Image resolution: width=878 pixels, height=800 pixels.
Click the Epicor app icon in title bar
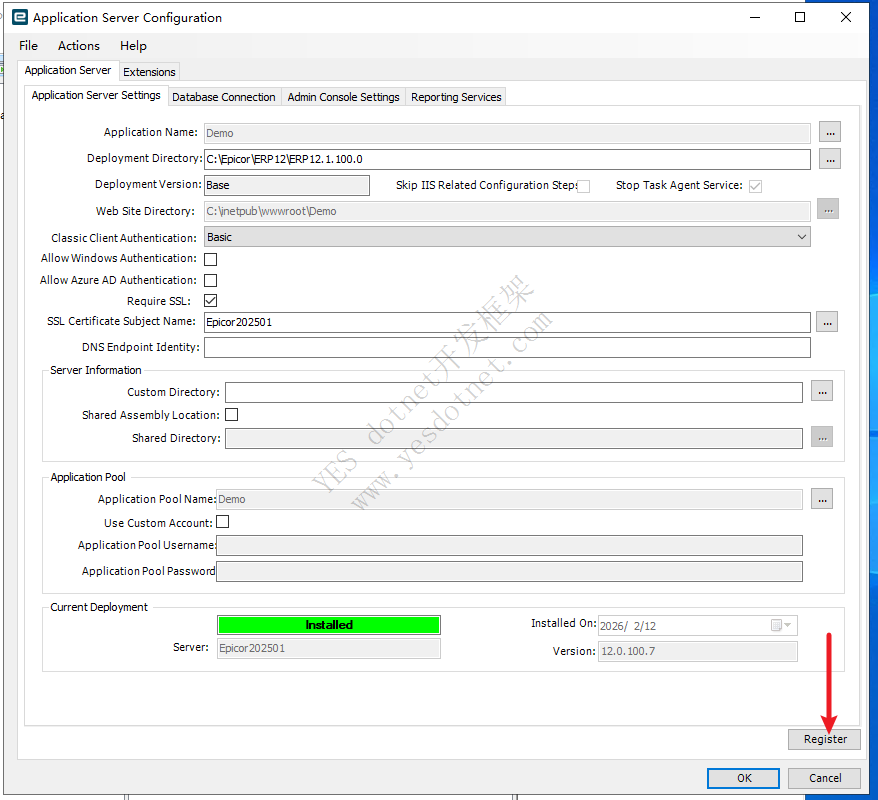(19, 18)
